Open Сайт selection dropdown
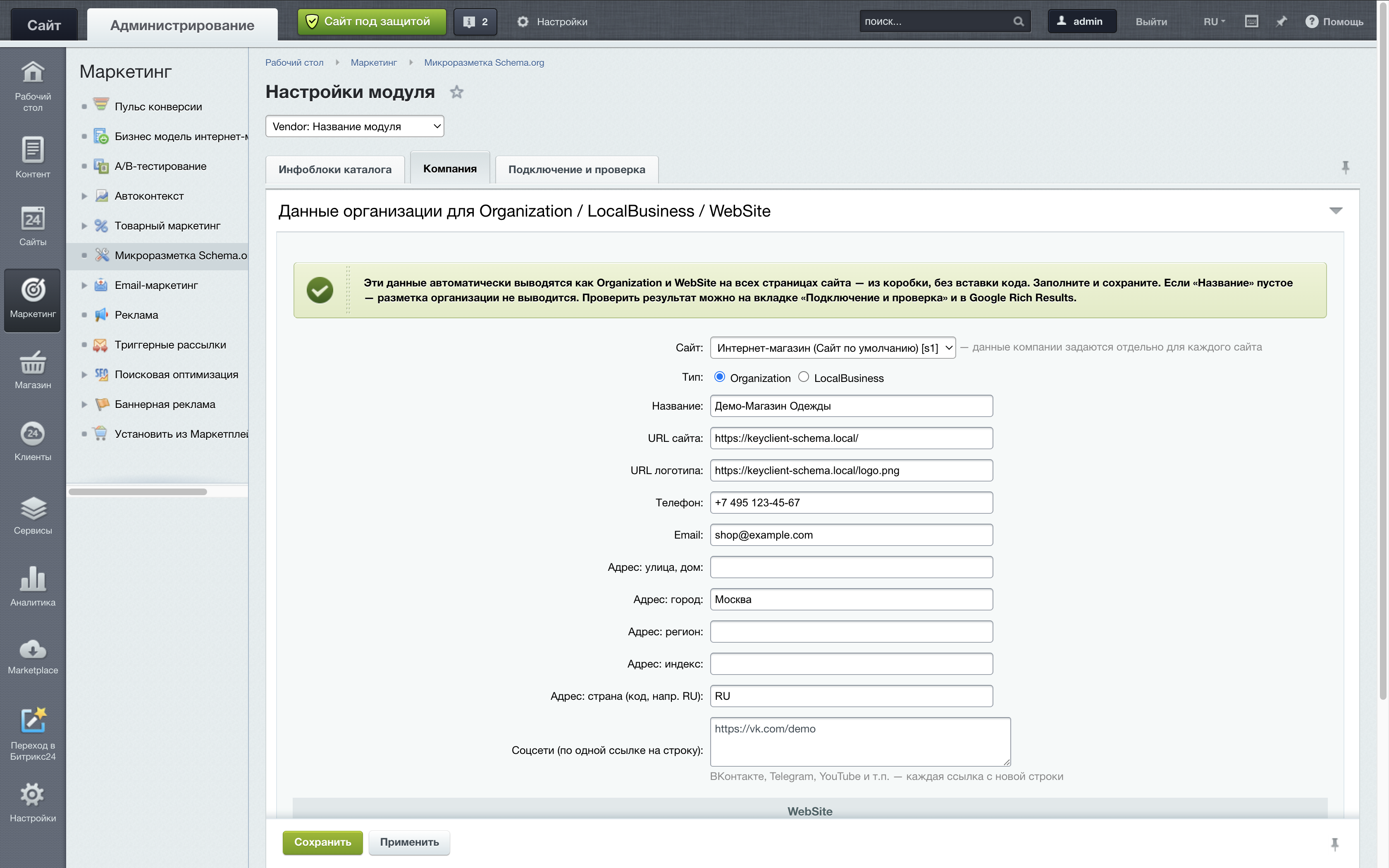The height and width of the screenshot is (868, 1389). click(x=833, y=347)
